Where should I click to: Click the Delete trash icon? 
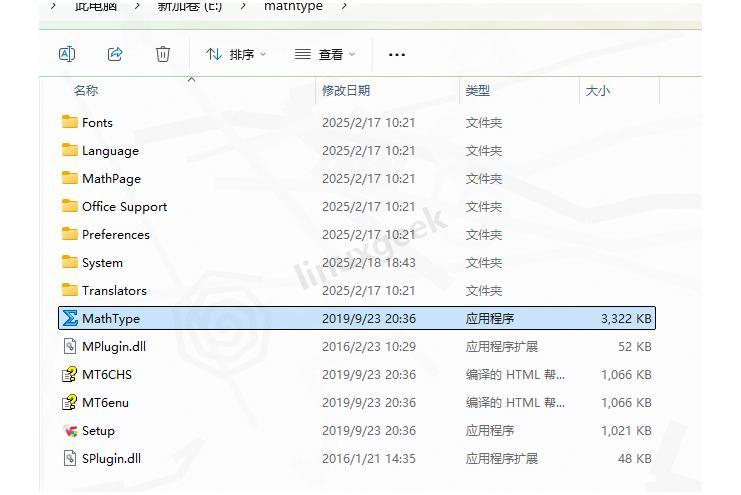[163, 54]
